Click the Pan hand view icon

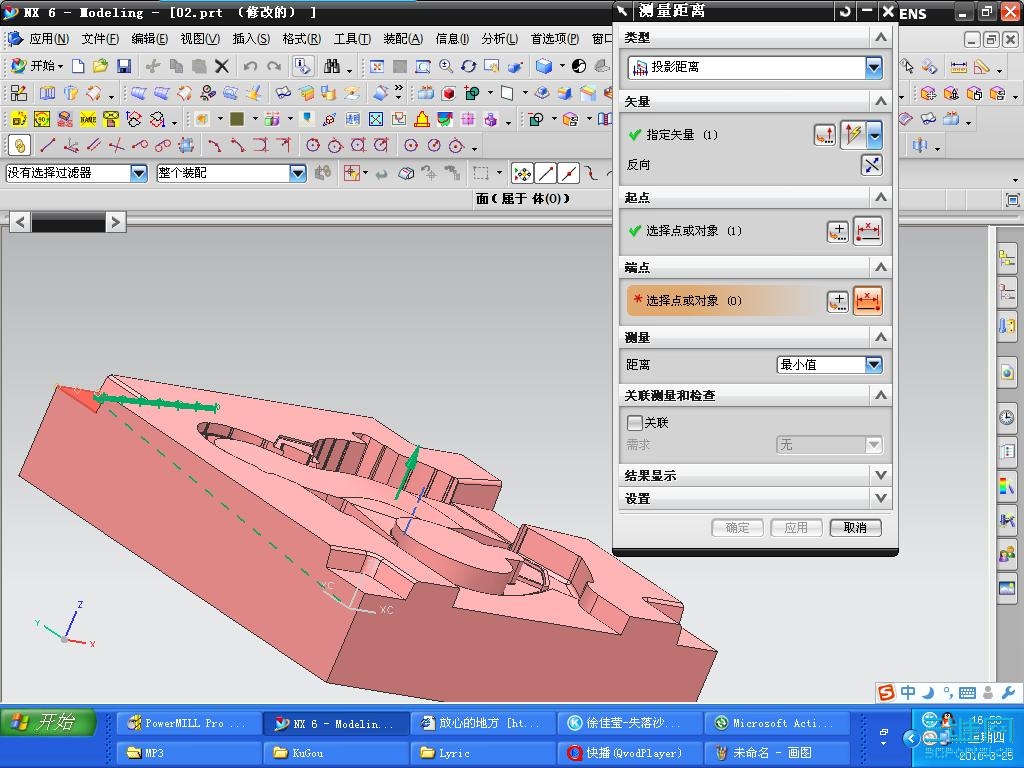point(492,66)
